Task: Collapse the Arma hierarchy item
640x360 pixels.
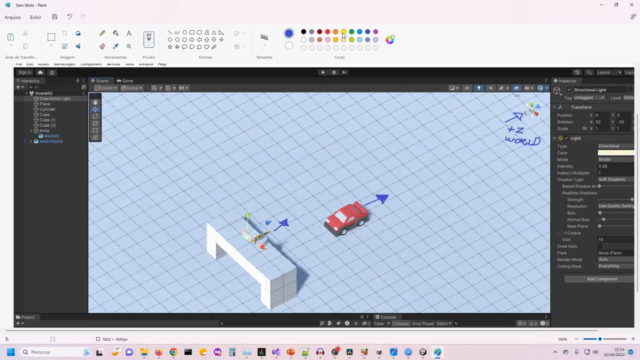Action: coord(31,131)
